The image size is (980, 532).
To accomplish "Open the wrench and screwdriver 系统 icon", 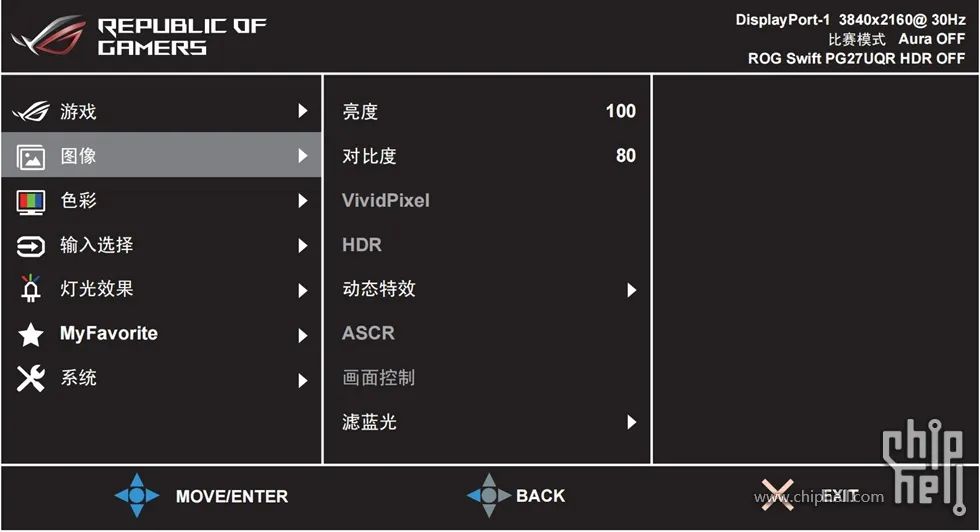I will [x=31, y=378].
